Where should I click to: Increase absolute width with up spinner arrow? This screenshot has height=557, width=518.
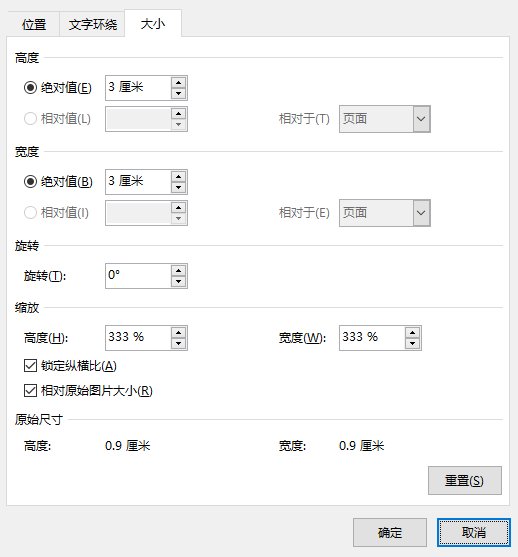pos(178,177)
